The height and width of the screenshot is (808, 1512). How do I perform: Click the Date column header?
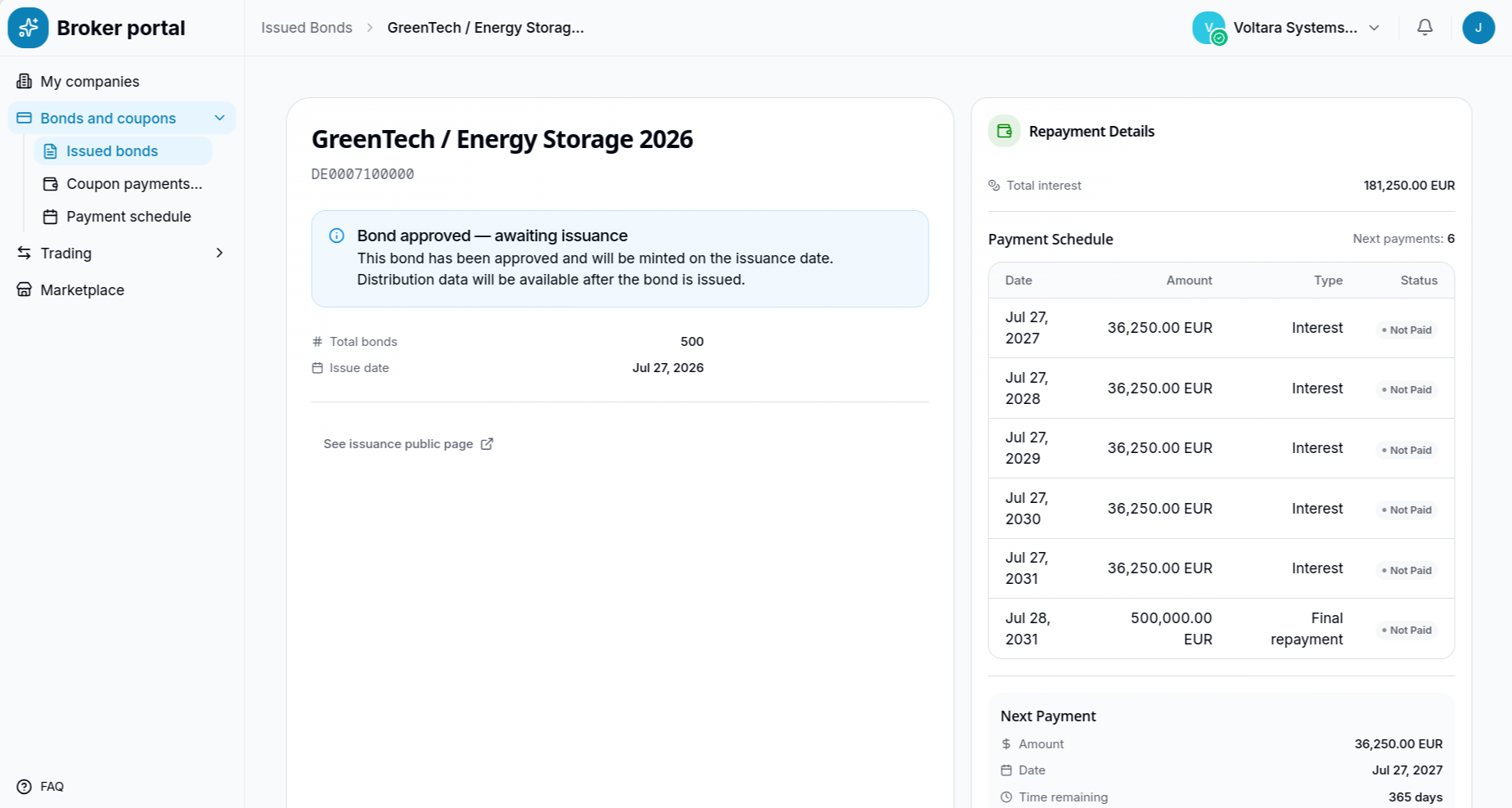coord(1019,281)
